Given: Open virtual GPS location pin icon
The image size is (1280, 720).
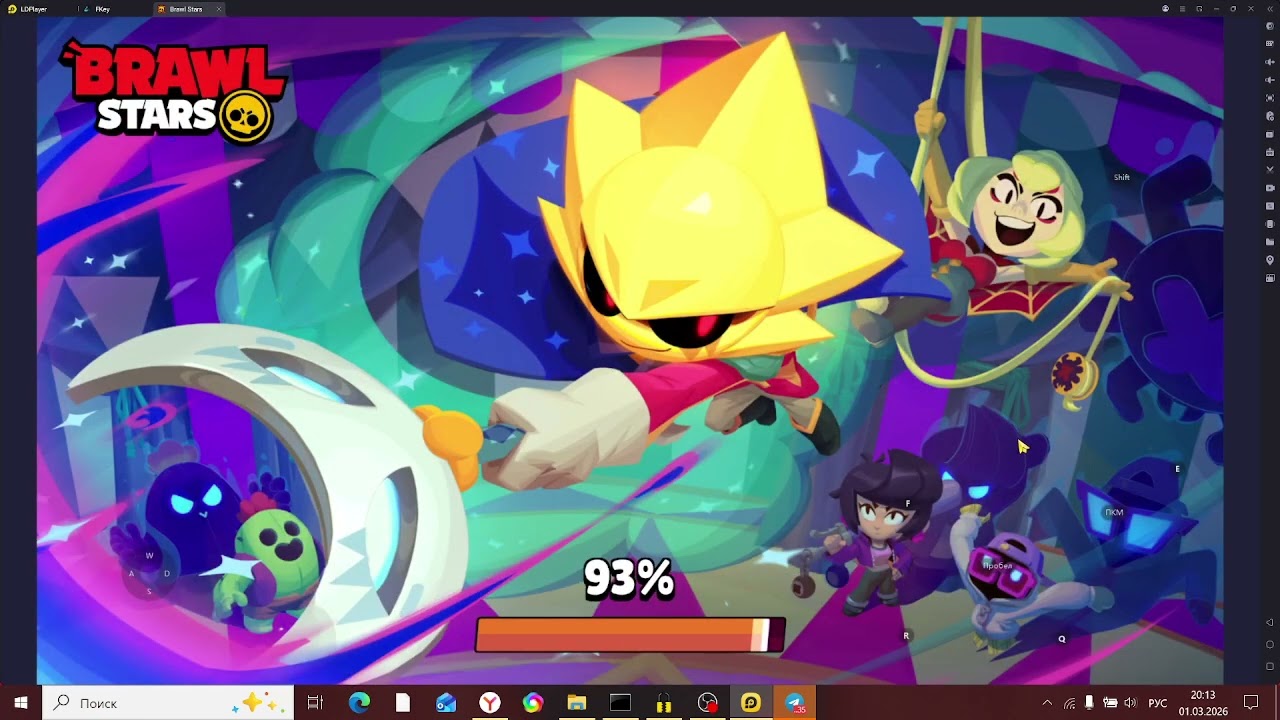Looking at the screenshot, I should (1270, 260).
